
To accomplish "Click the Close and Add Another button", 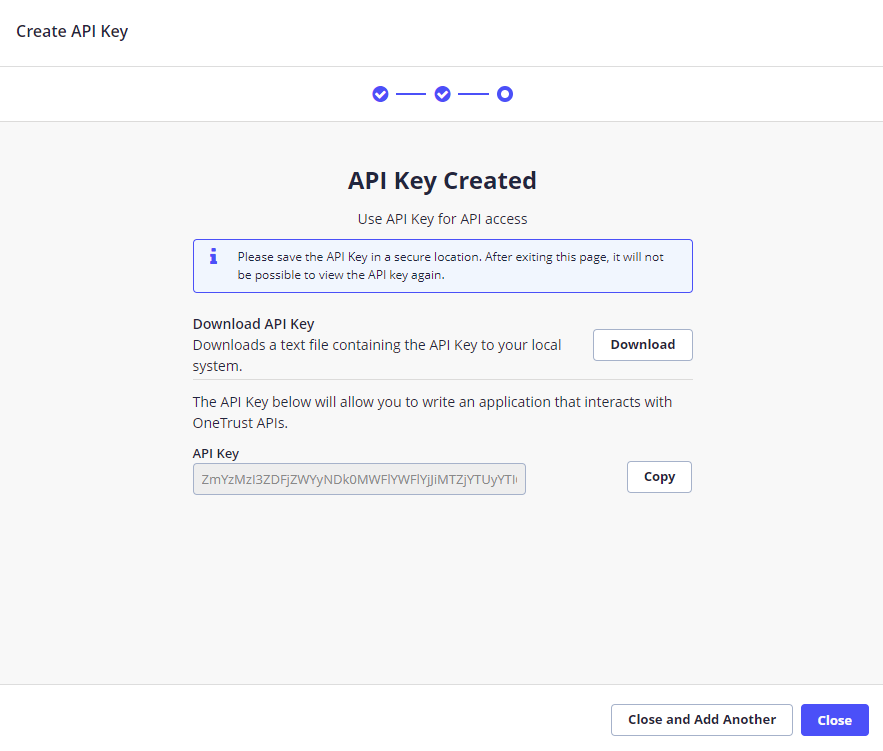I will (x=701, y=719).
